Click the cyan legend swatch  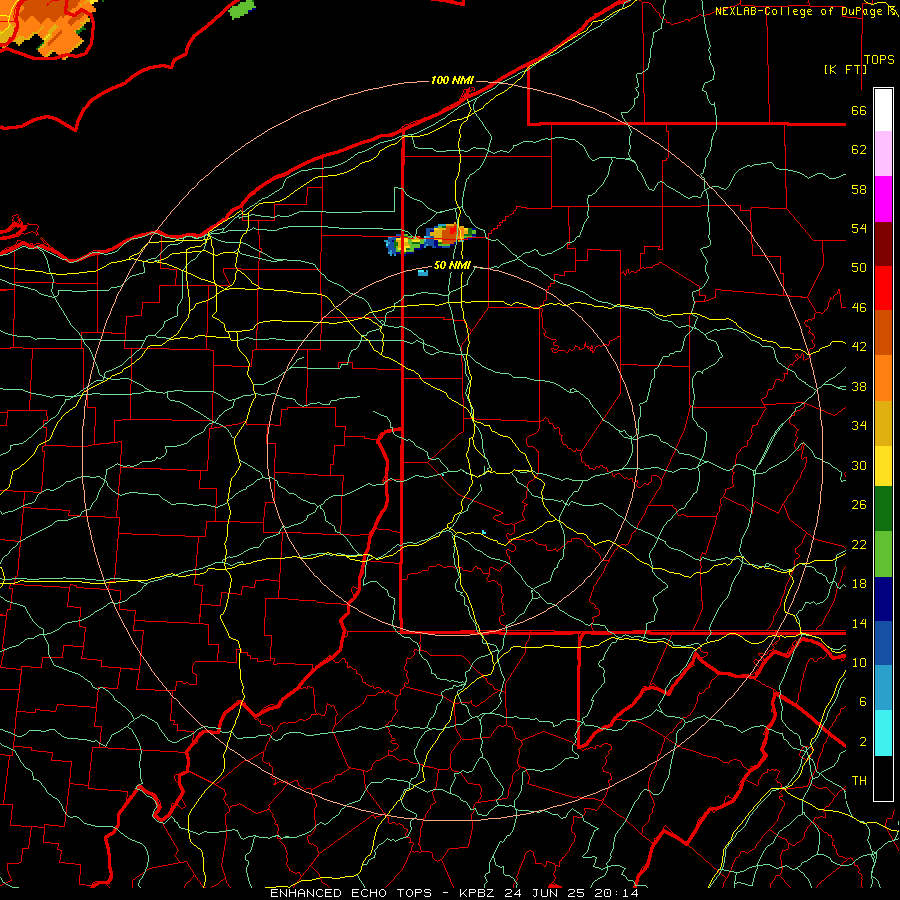pos(883,733)
